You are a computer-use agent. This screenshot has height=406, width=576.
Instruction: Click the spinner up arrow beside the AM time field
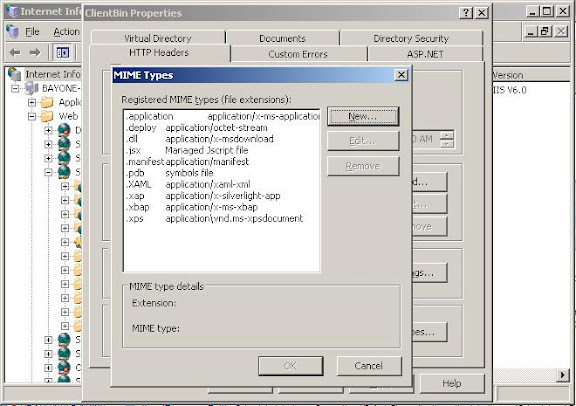click(447, 135)
